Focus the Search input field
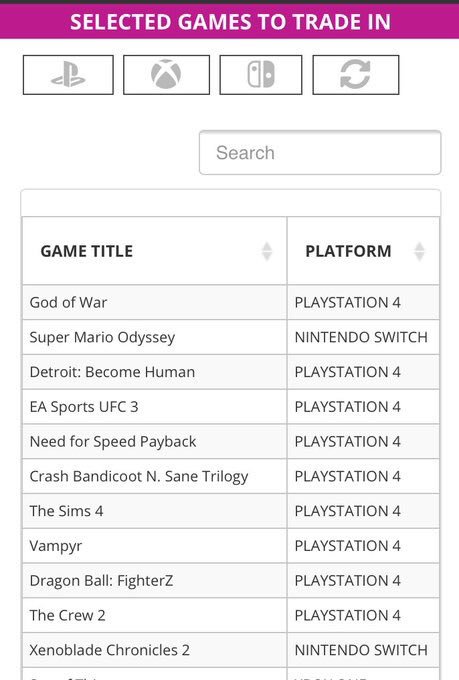The height and width of the screenshot is (680, 459). [320, 153]
